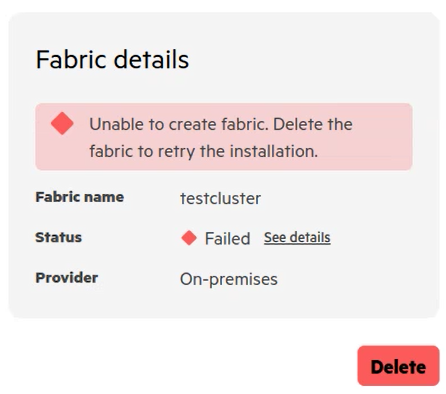Screen dimensions: 446x394
Task: Click the word 'installation' in the error banner
Action: pyautogui.click(x=274, y=151)
